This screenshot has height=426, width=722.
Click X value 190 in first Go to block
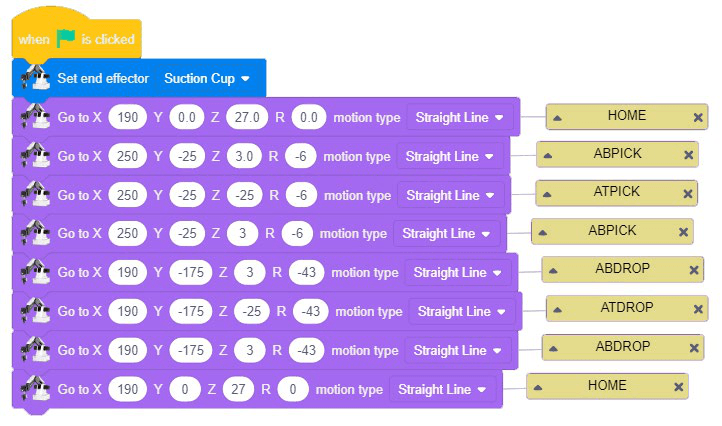[128, 118]
